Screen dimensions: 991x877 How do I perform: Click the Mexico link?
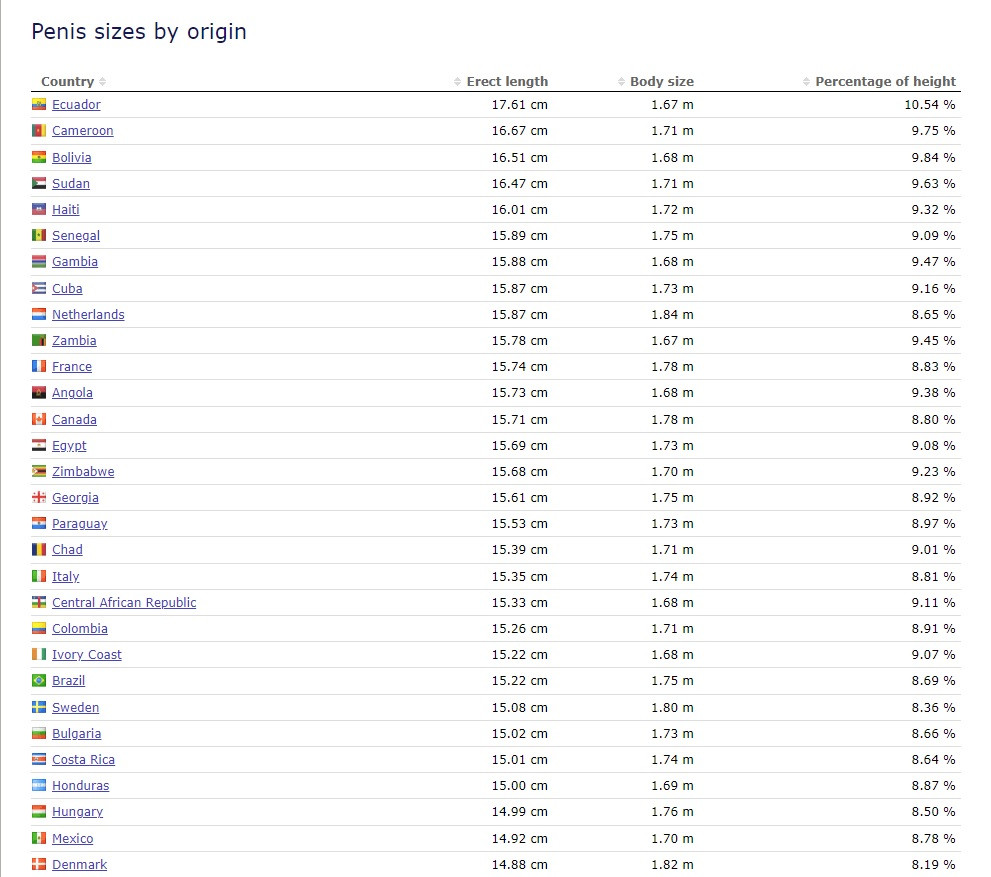click(x=73, y=839)
